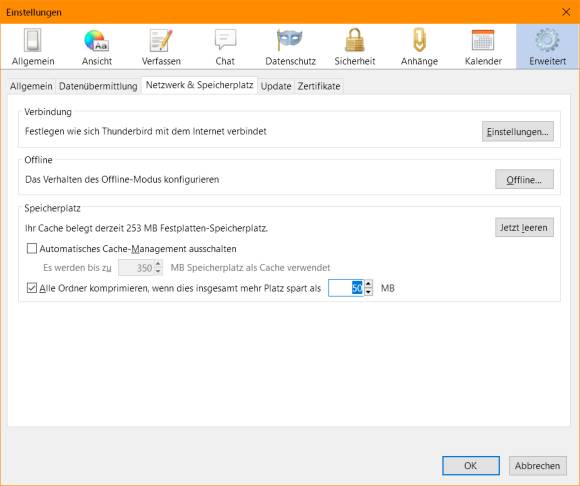Open the Update tab
Viewport: 580px width, 486px height.
(276, 86)
